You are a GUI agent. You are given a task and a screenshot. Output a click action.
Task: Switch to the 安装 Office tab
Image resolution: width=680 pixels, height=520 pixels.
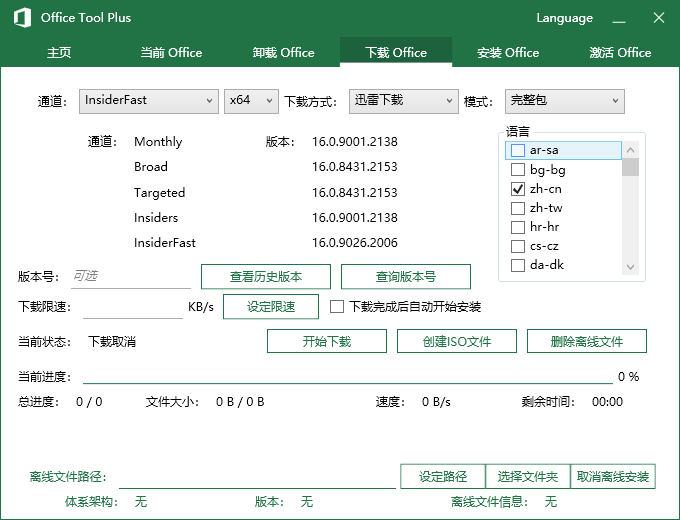pos(508,53)
